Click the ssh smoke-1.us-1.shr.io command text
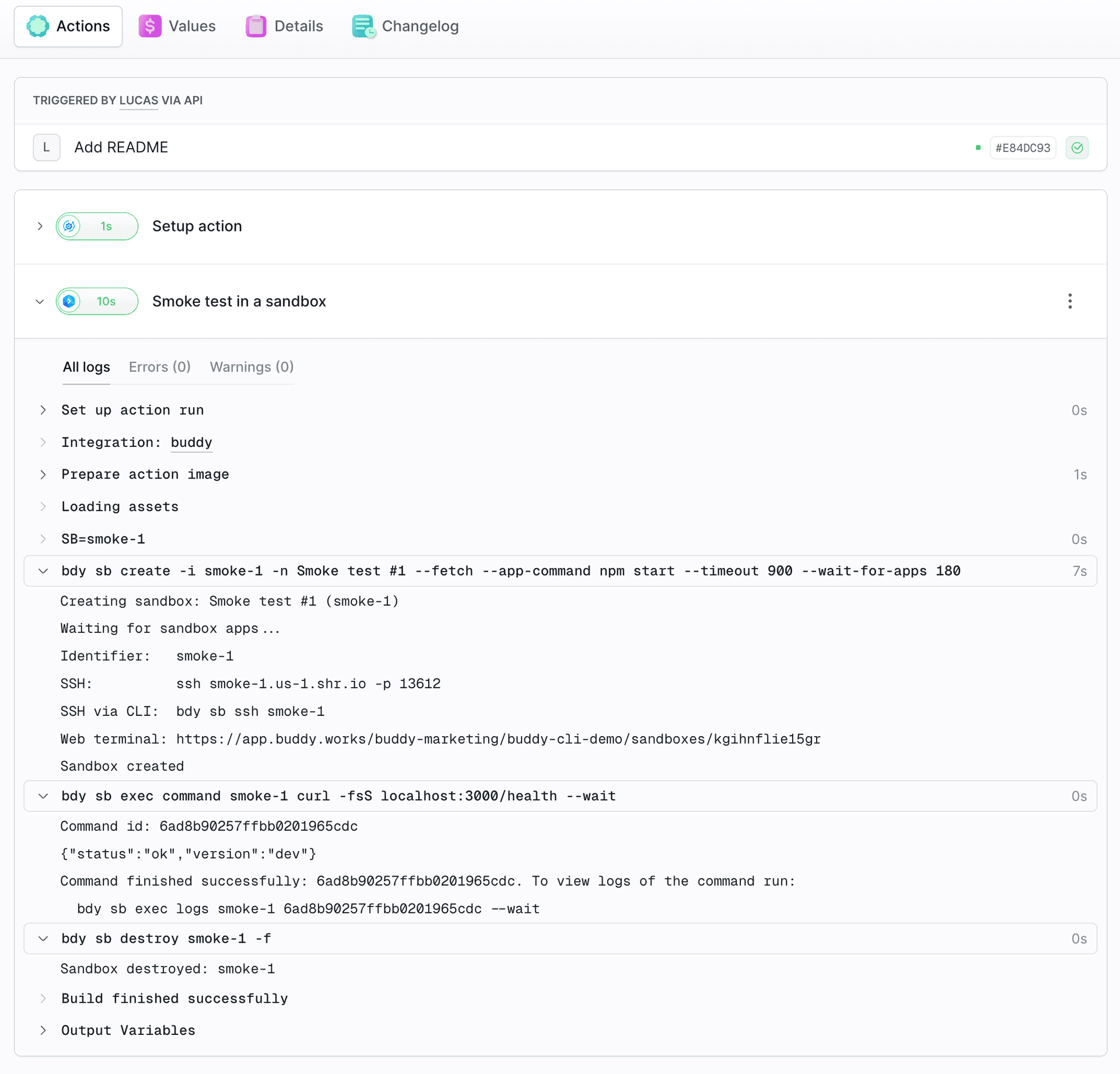 coord(309,684)
